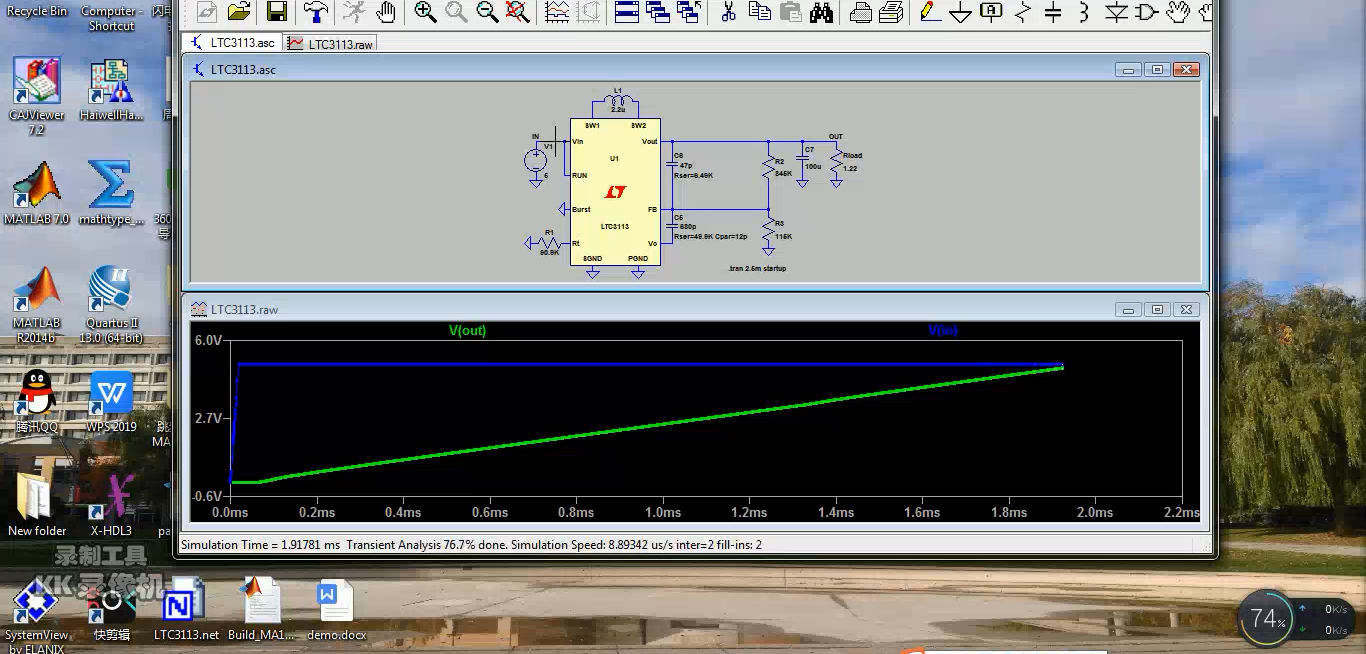Find with the binoculars icon
Image resolution: width=1366 pixels, height=654 pixels.
tap(821, 12)
